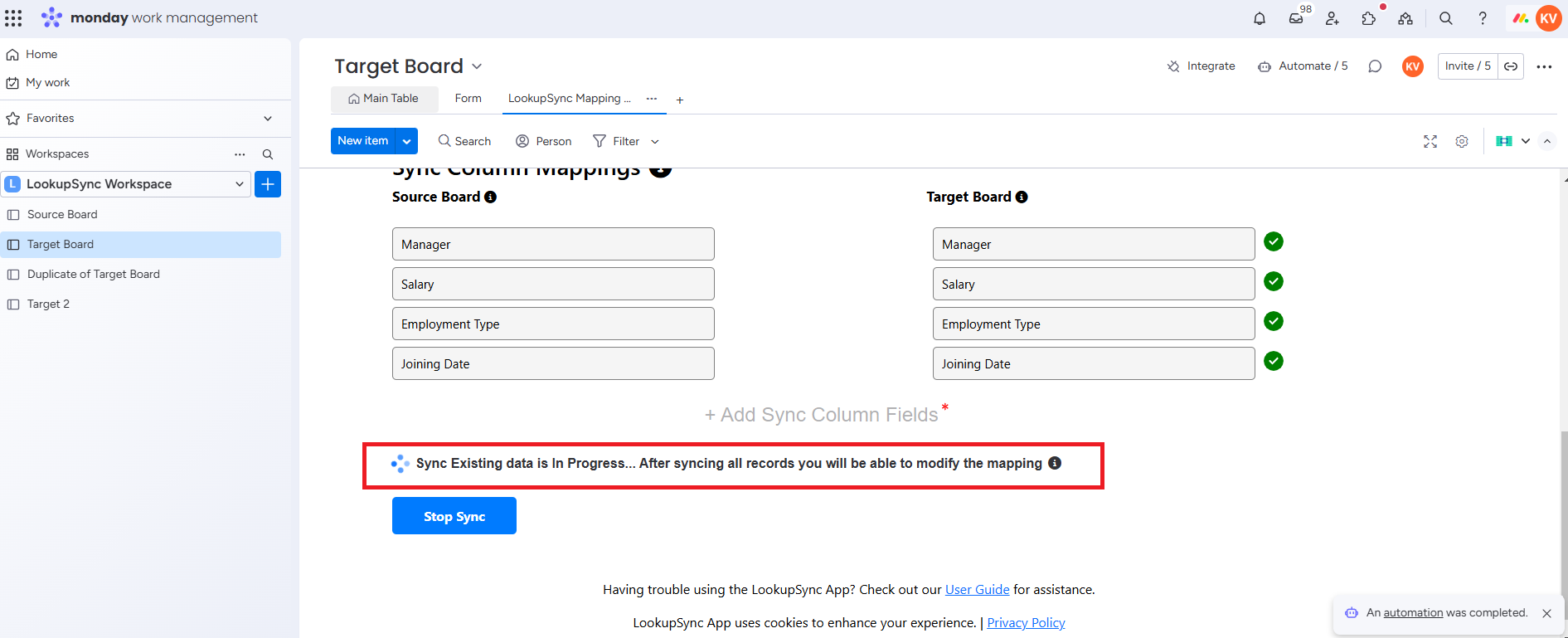Viewport: 1568px width, 638px height.
Task: Open Automate / 5 automations
Action: [1303, 66]
